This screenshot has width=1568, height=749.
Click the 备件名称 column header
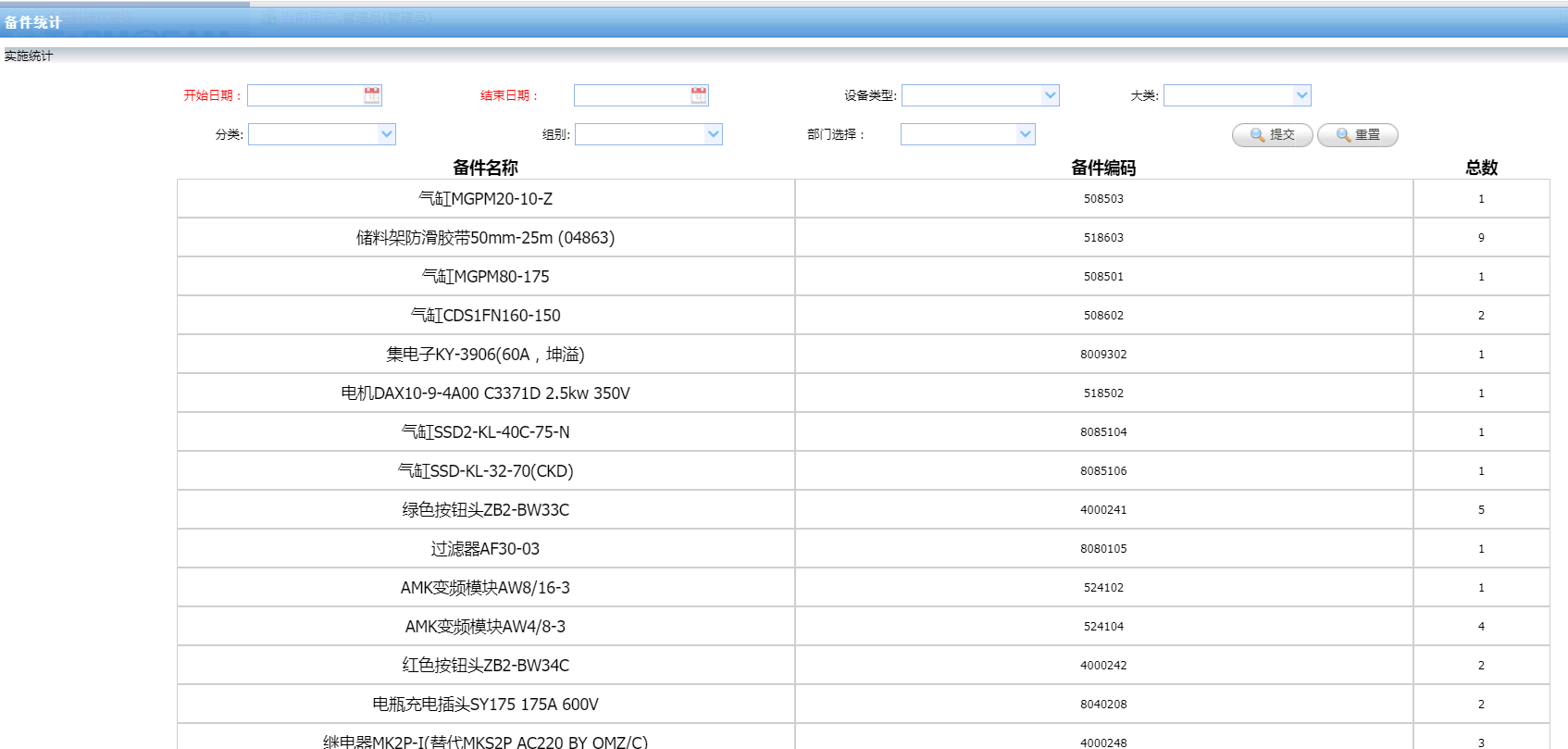485,168
